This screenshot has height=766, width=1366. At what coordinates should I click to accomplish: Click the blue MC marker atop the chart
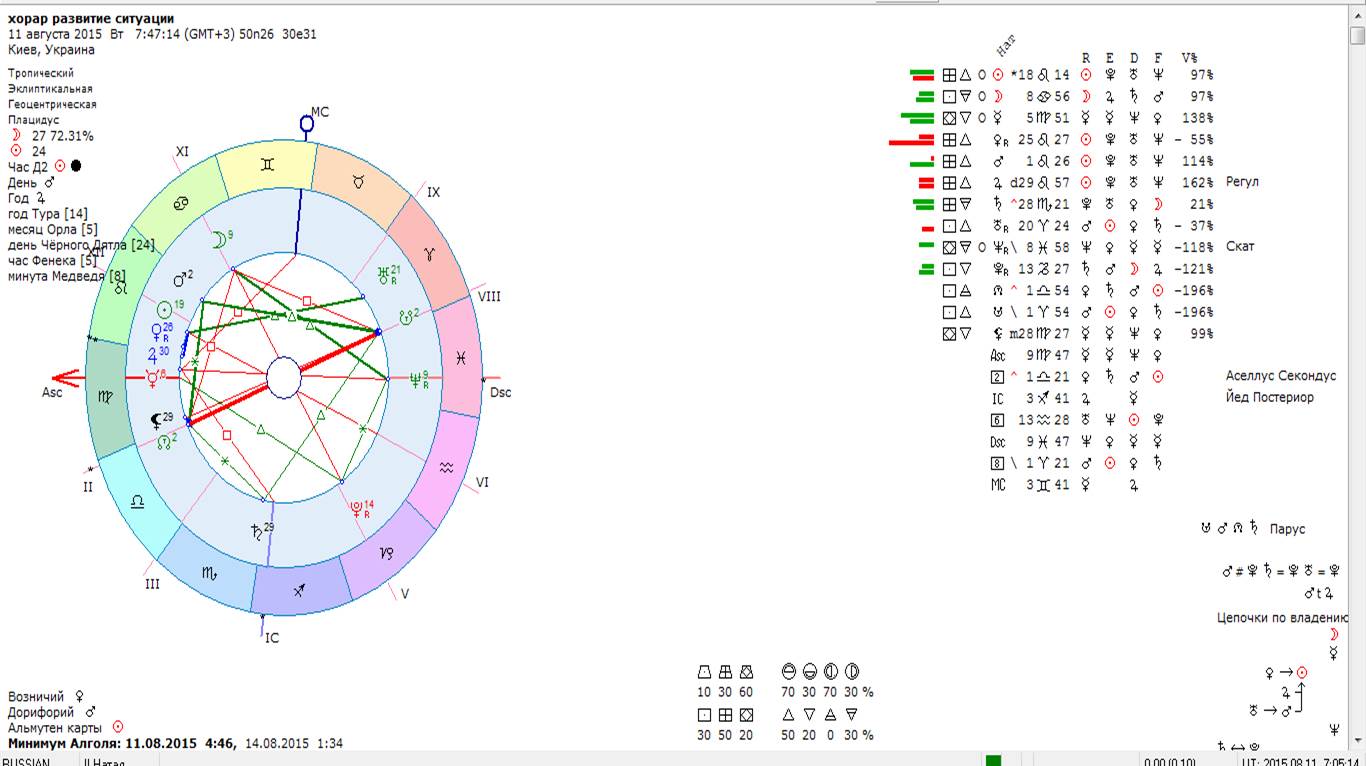[307, 122]
